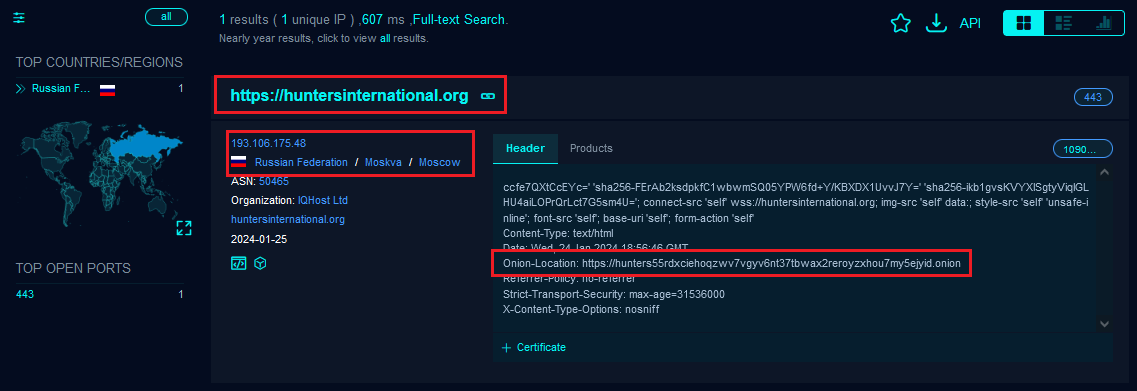Open https://huntersinternational.org result title

(x=350, y=95)
